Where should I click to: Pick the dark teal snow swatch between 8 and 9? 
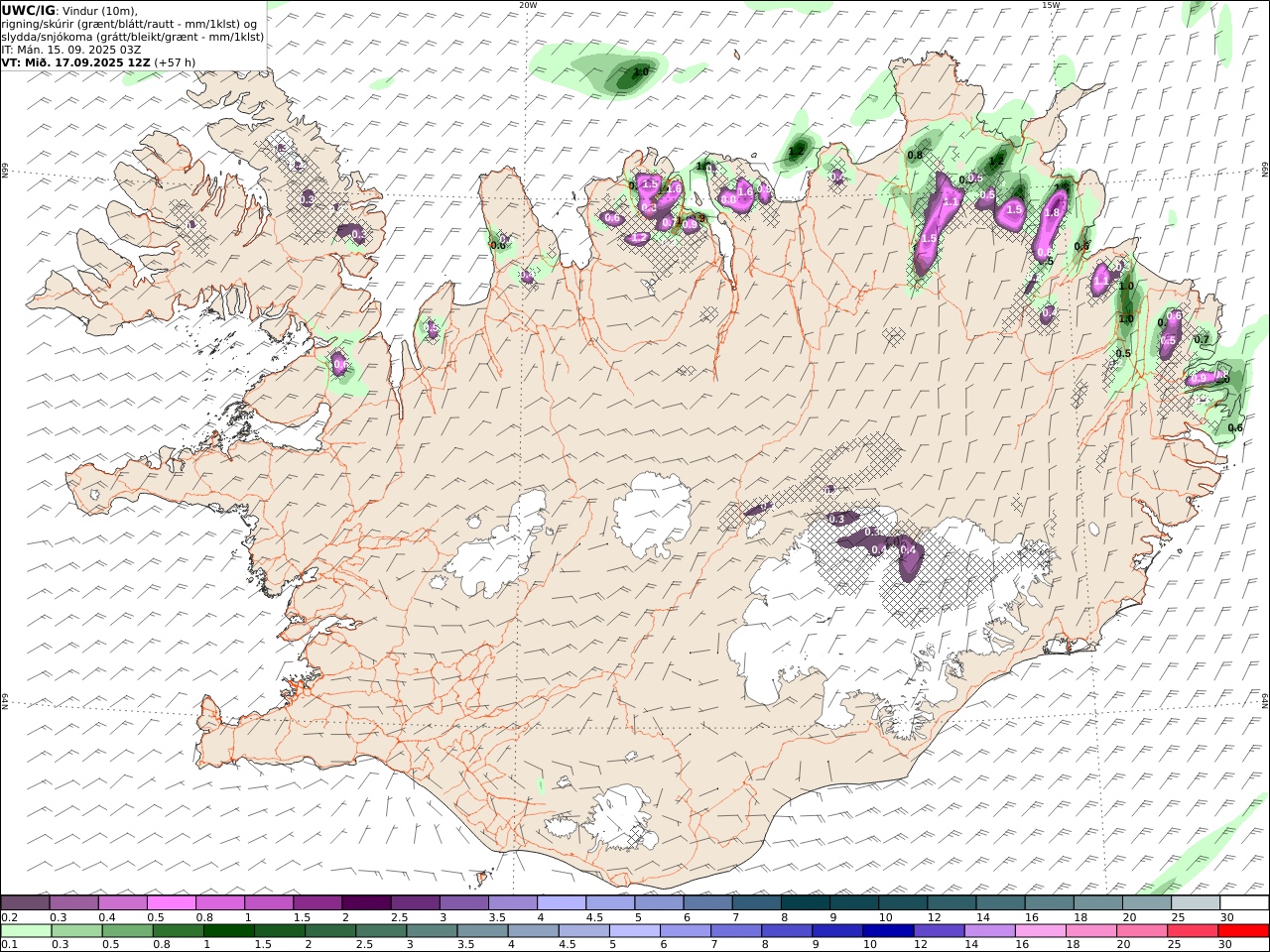coord(805,902)
